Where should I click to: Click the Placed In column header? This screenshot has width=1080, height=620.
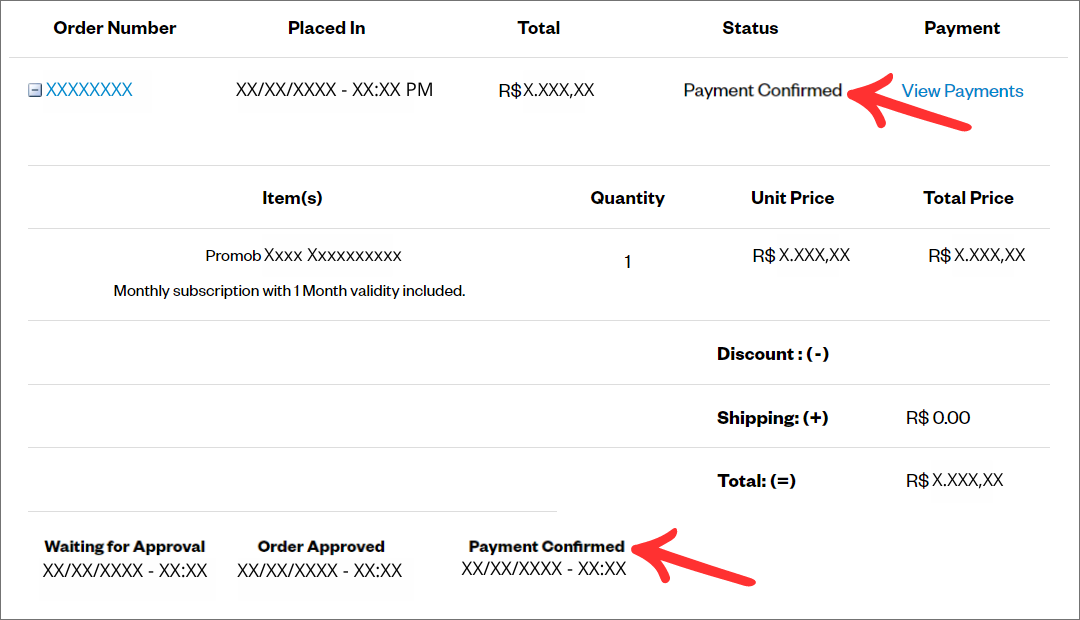(x=326, y=28)
